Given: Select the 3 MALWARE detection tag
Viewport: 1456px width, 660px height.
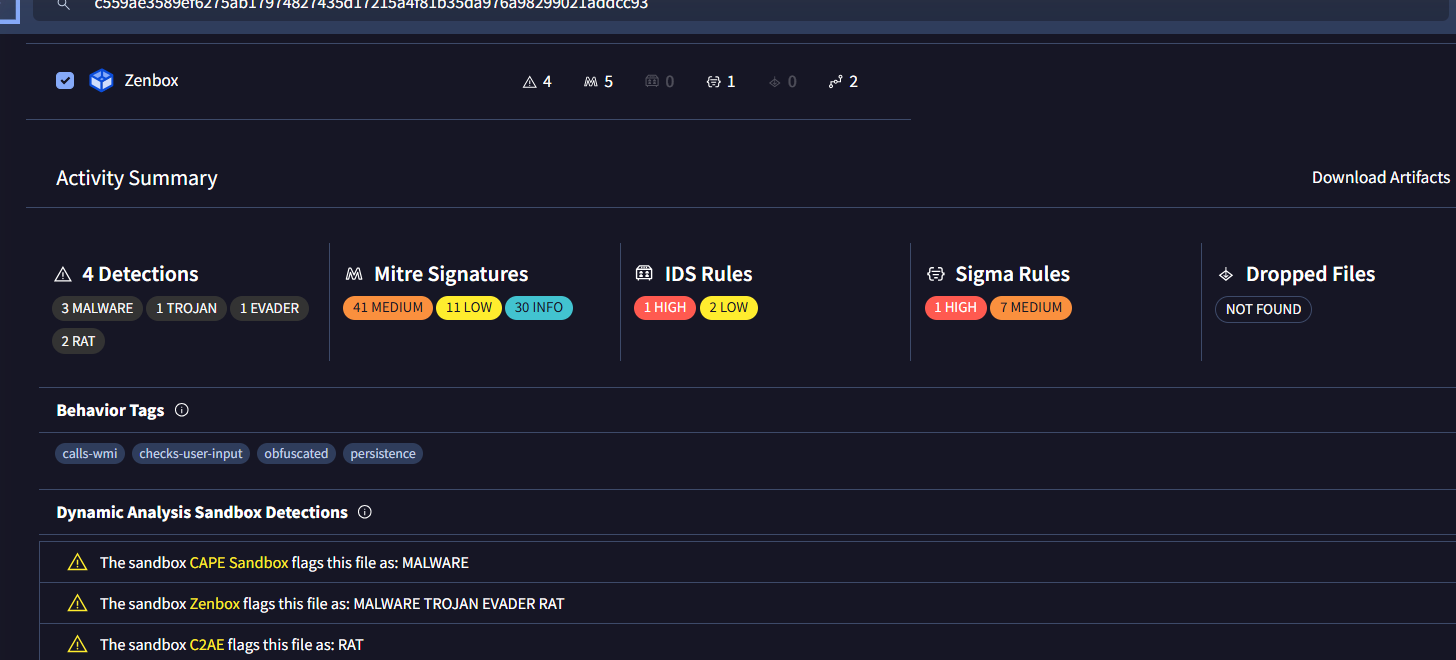Looking at the screenshot, I should pos(97,308).
